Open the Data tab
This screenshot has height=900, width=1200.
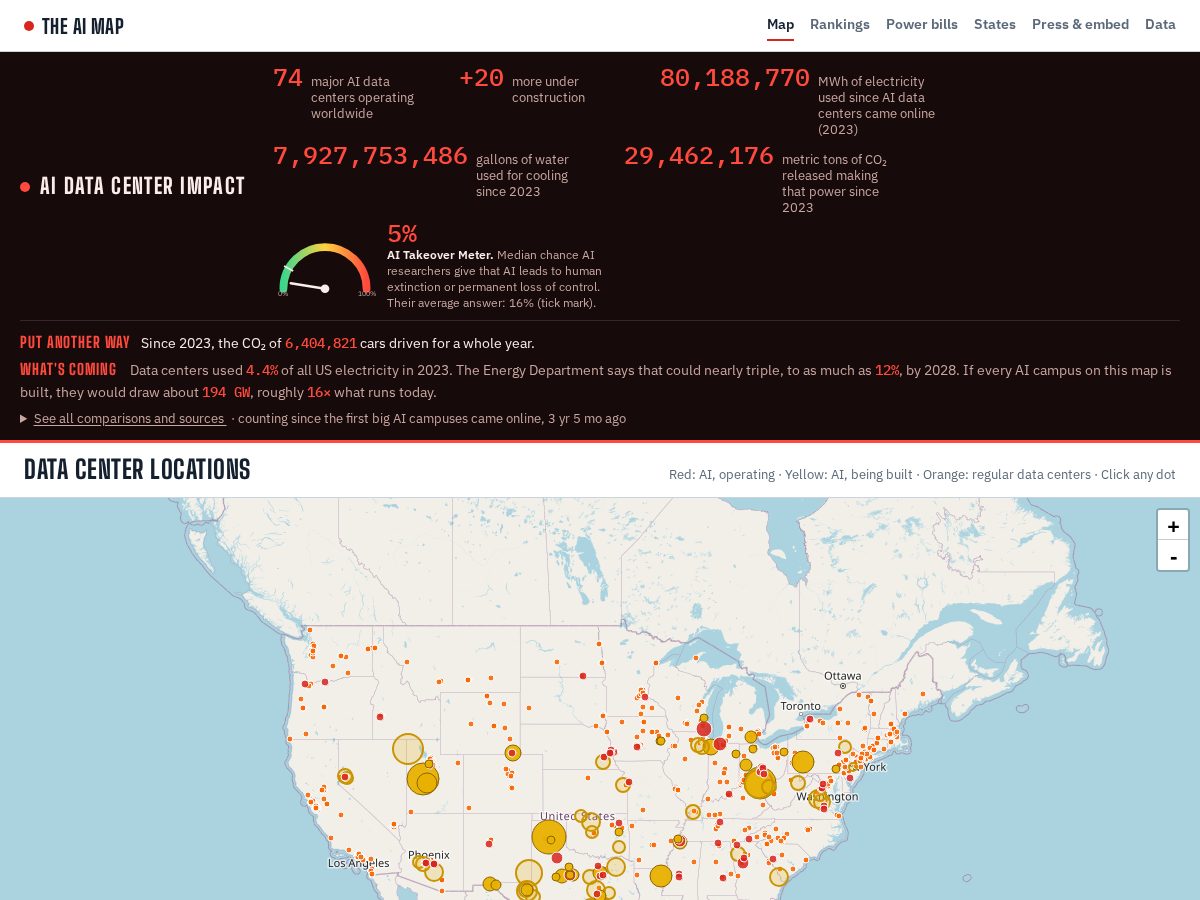click(x=1160, y=24)
